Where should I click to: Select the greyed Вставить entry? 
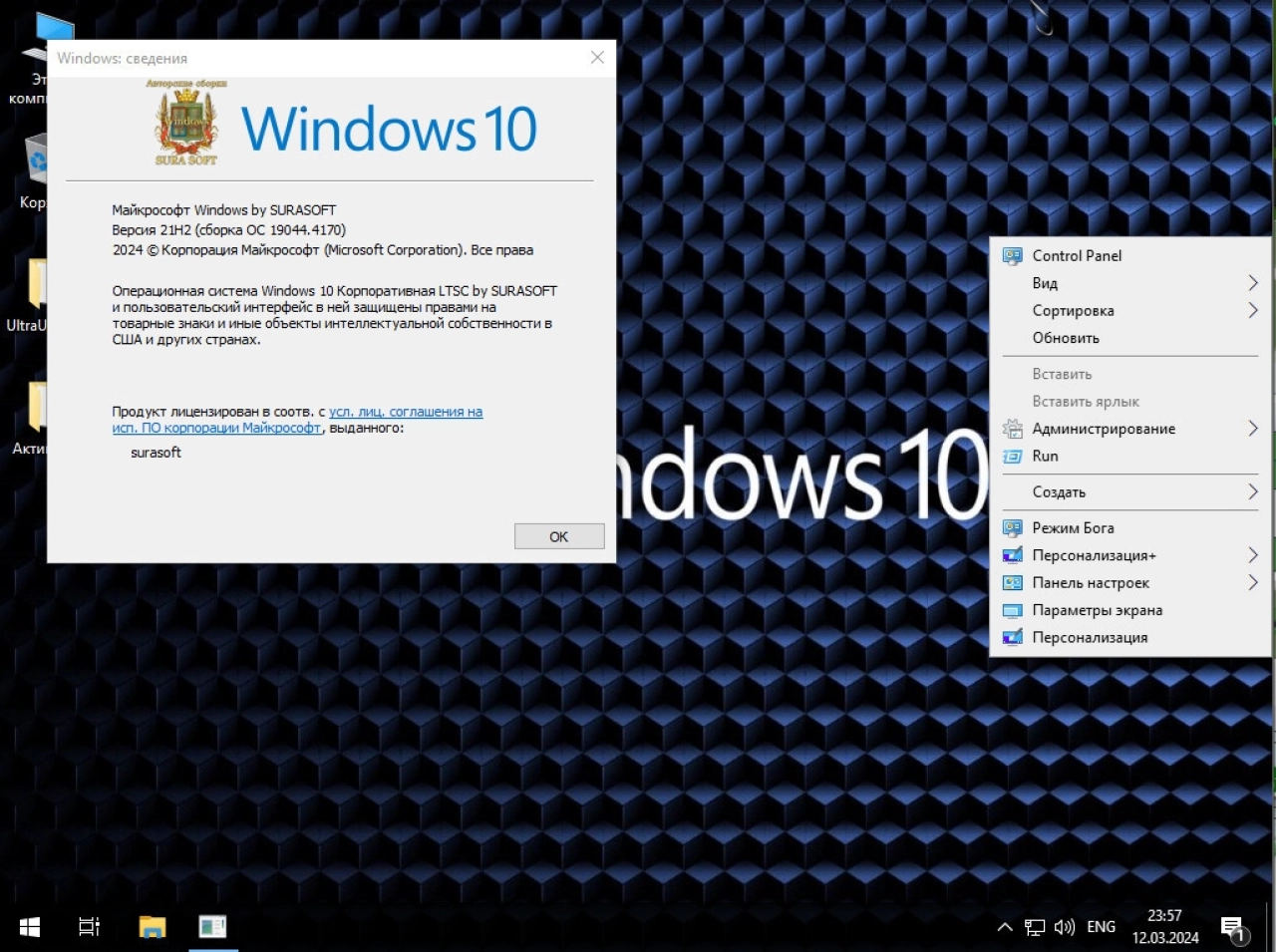[1130, 374]
